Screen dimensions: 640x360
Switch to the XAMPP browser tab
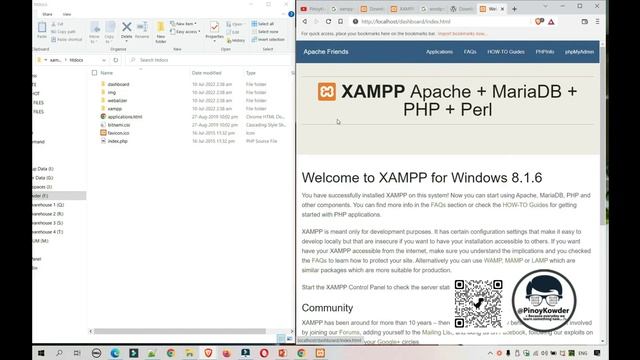point(403,9)
